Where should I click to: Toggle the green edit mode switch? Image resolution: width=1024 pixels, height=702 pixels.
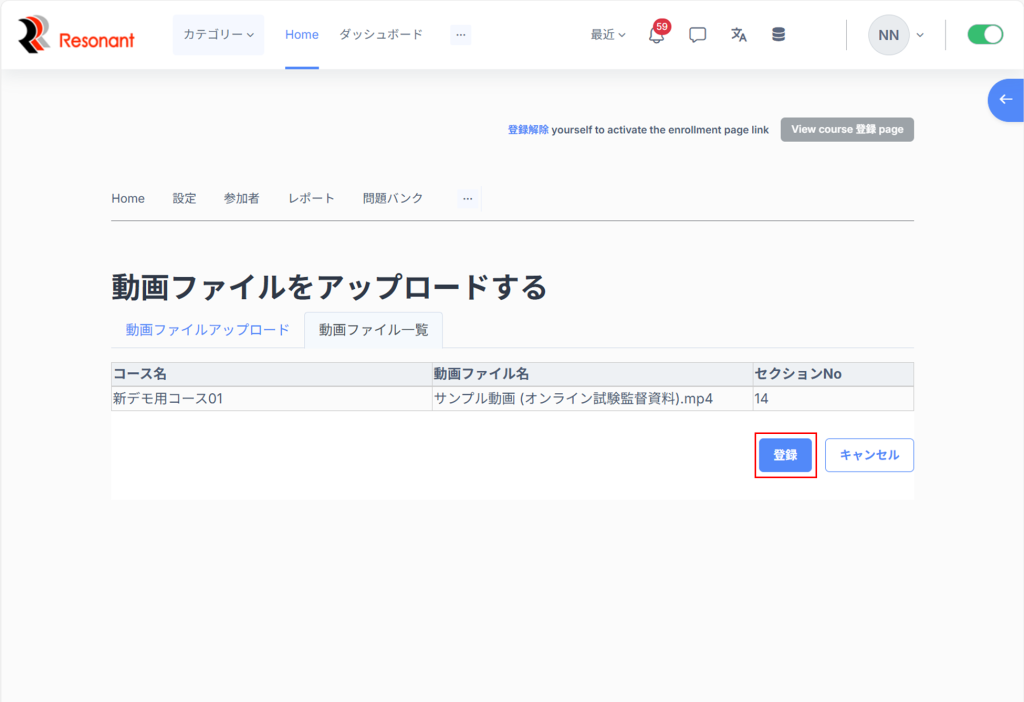[984, 35]
